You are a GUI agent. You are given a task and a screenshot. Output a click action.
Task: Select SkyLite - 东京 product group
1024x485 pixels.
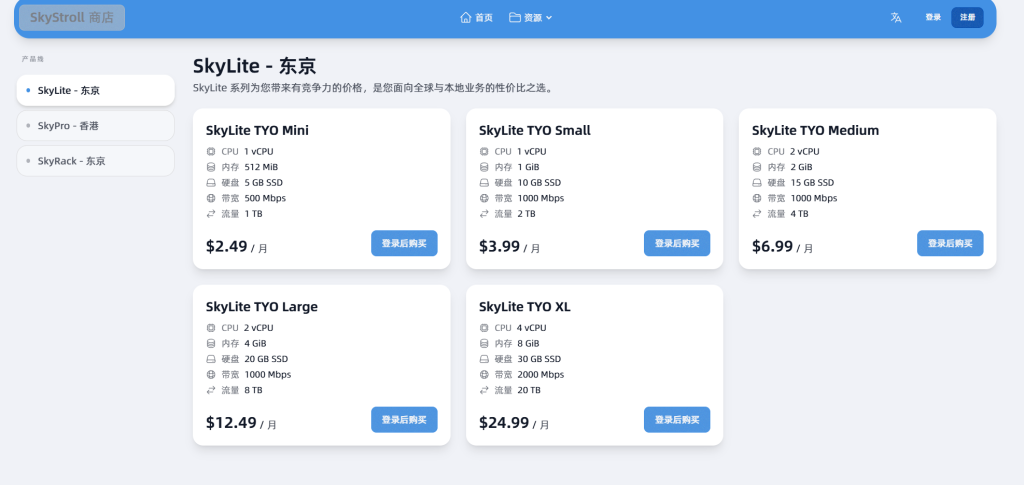(95, 90)
